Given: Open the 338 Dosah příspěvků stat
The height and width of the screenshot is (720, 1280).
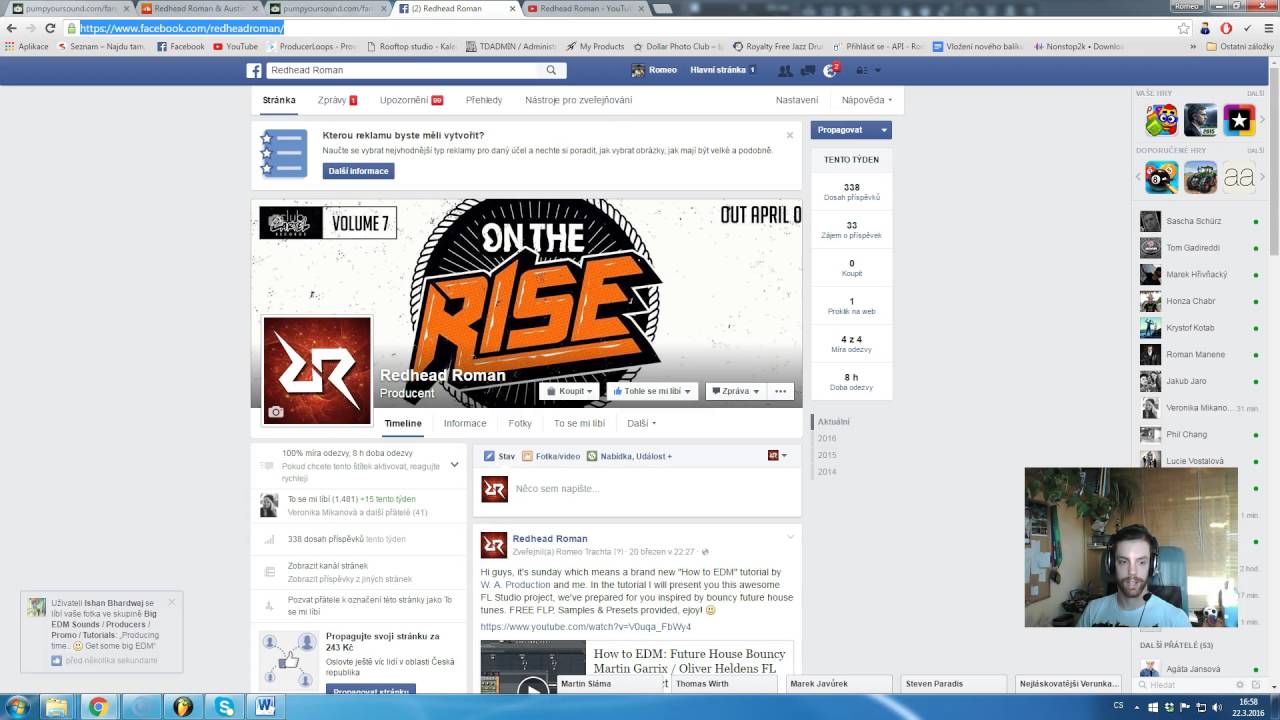Looking at the screenshot, I should [x=852, y=192].
